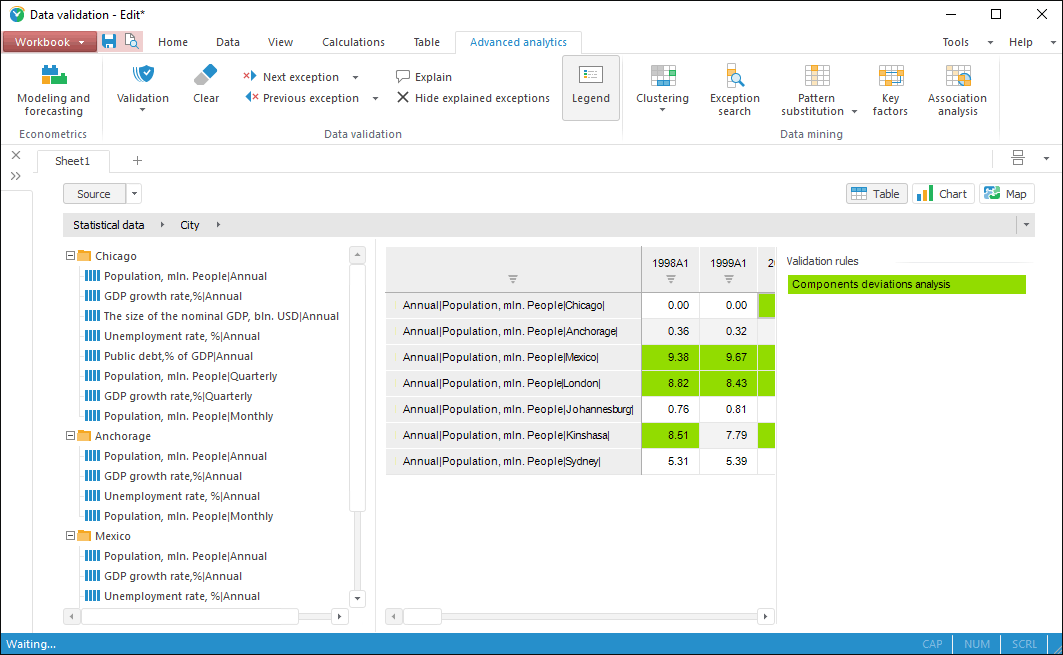Viewport: 1063px width, 655px height.
Task: Click the save workbook icon
Action: (110, 42)
